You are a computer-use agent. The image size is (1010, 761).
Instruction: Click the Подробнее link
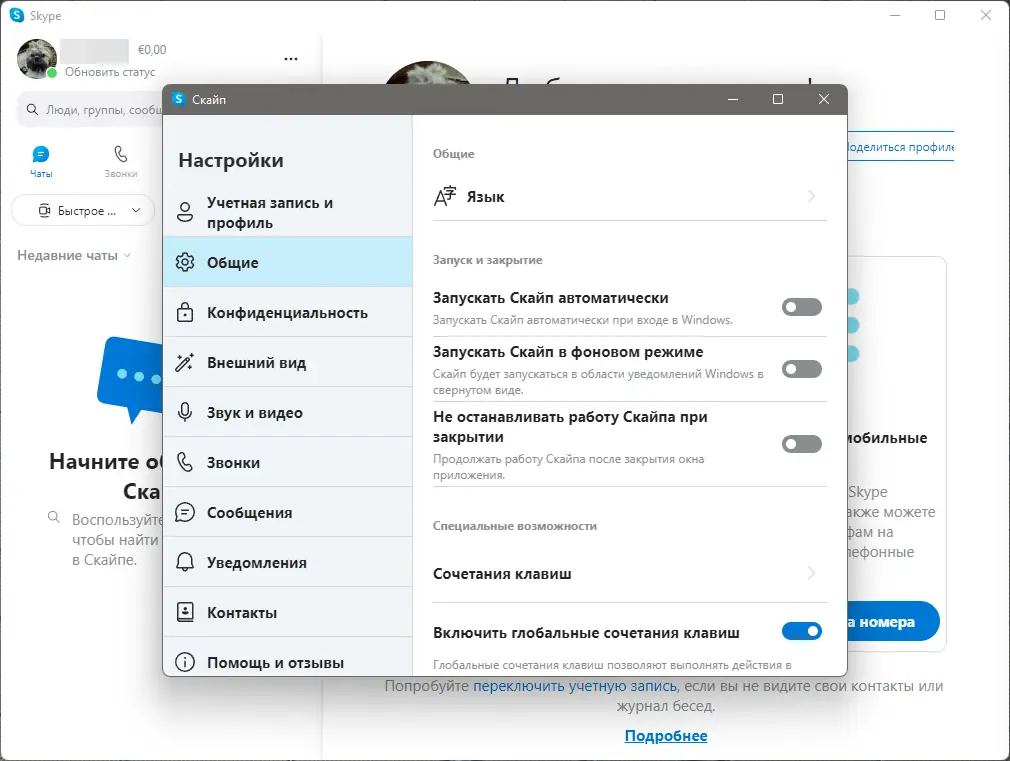666,736
